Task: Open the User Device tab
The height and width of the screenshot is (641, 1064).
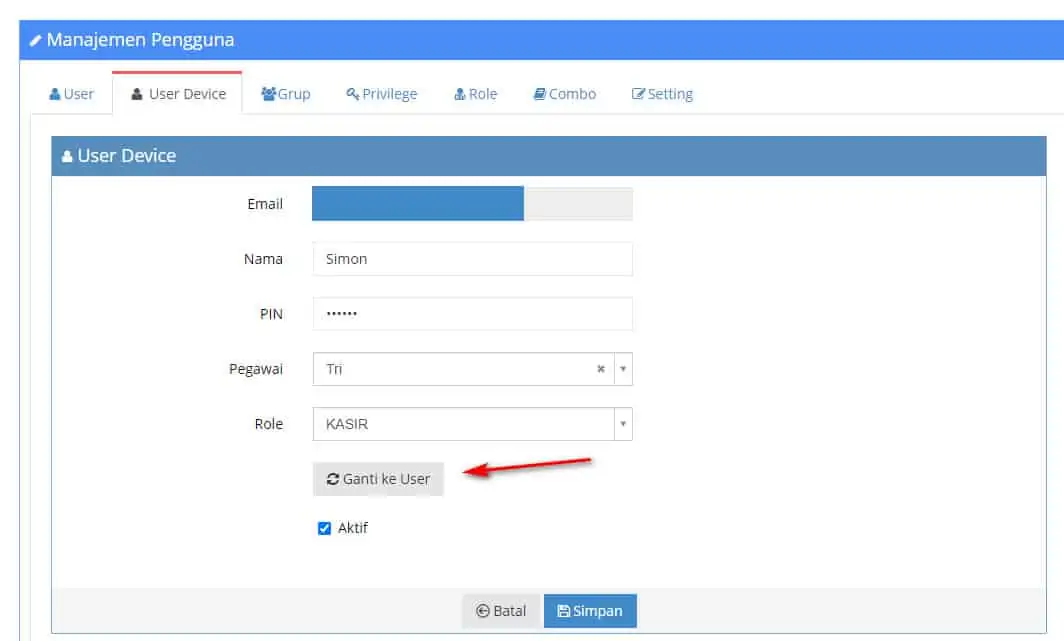Action: (x=178, y=94)
